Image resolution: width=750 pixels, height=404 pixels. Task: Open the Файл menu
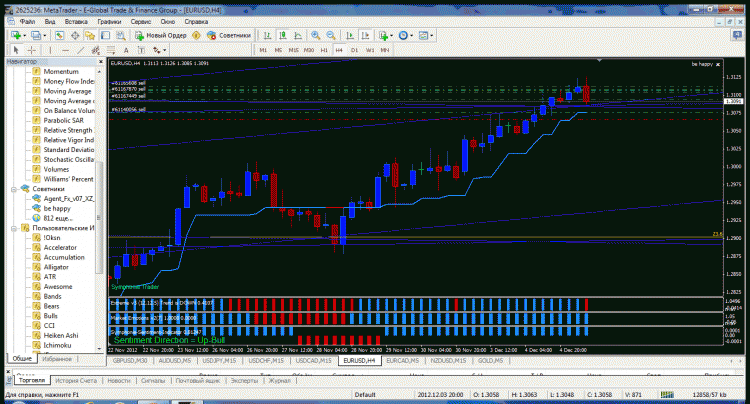point(27,22)
